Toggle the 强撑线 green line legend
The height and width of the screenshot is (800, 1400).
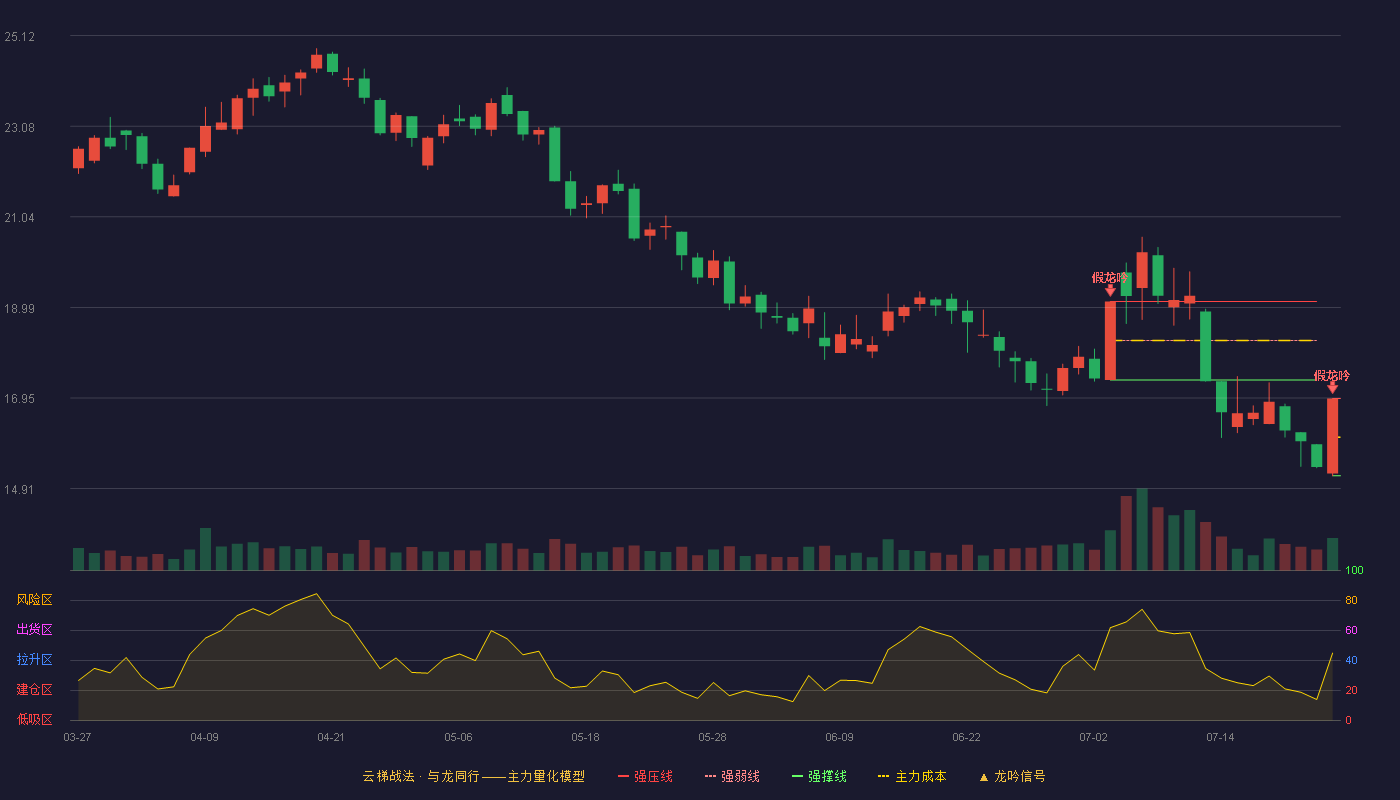pyautogui.click(x=819, y=776)
